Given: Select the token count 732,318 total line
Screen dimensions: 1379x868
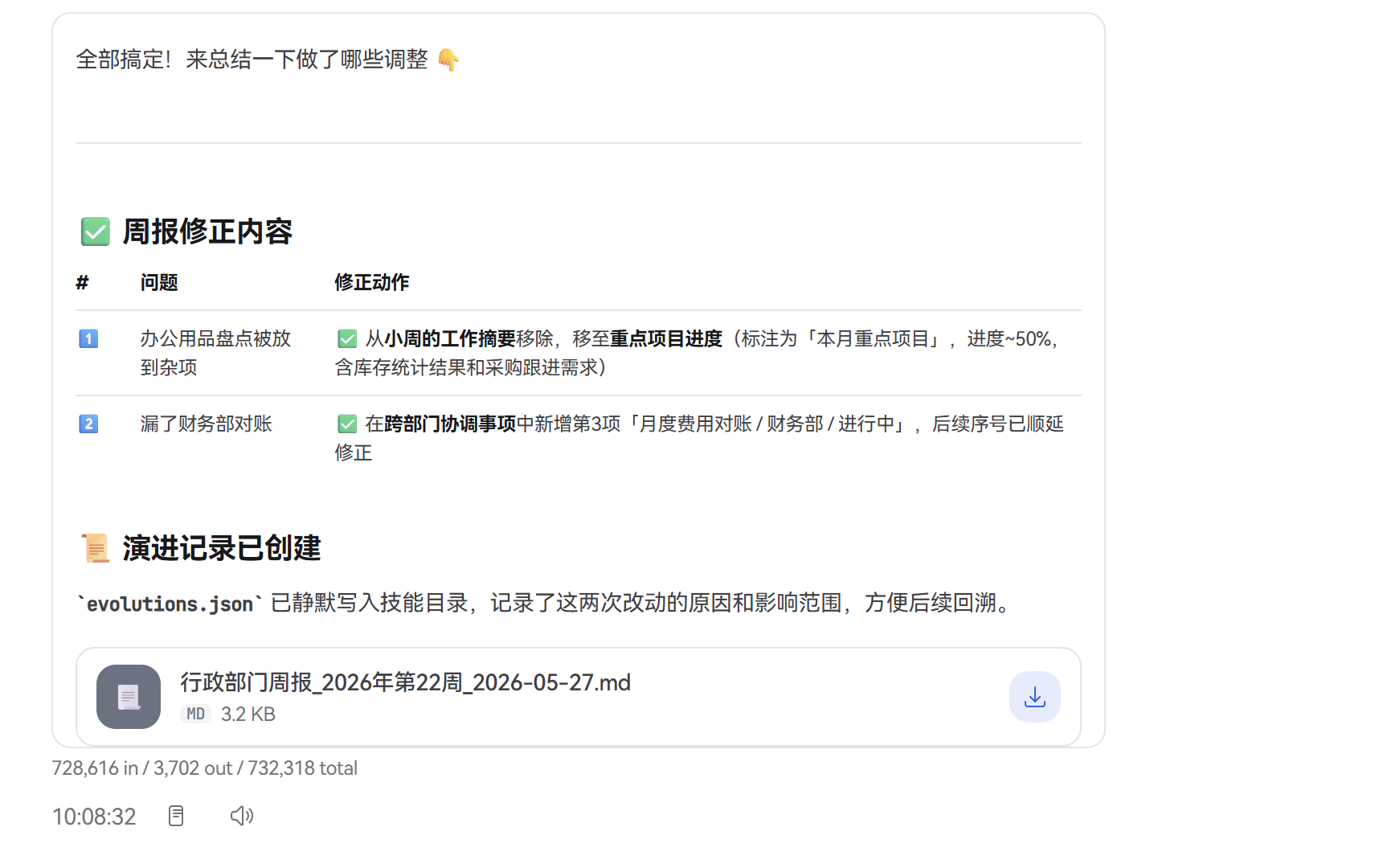Looking at the screenshot, I should 205,768.
